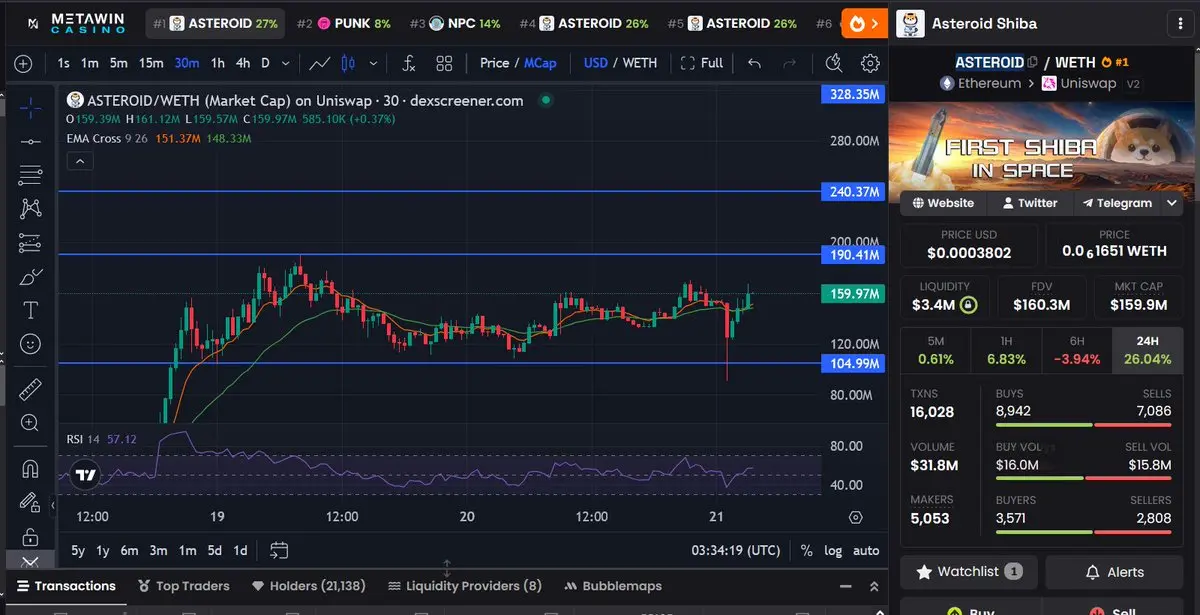The width and height of the screenshot is (1200, 615).
Task: Select the 5M price change tab
Action: tap(936, 350)
